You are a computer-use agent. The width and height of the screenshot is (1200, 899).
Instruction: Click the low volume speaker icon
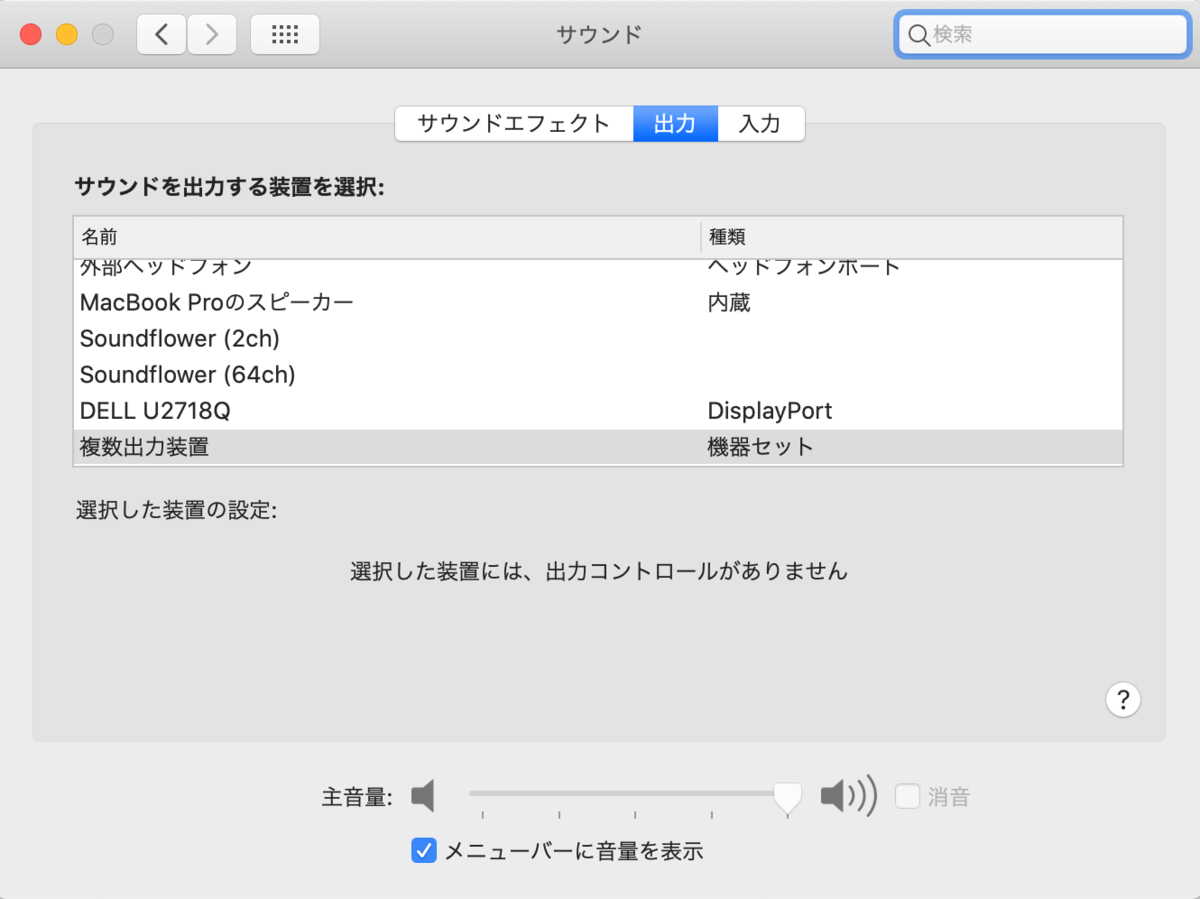(x=422, y=795)
